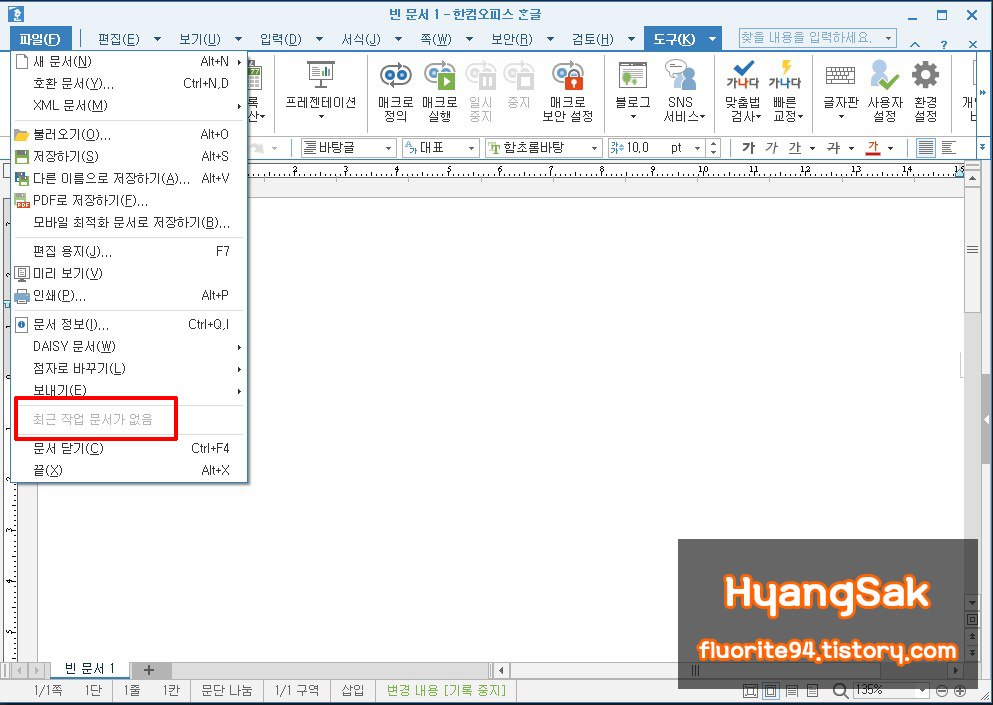Viewport: 993px width, 705px height.
Task: Select 호환 문서 menu item
Action: [129, 84]
